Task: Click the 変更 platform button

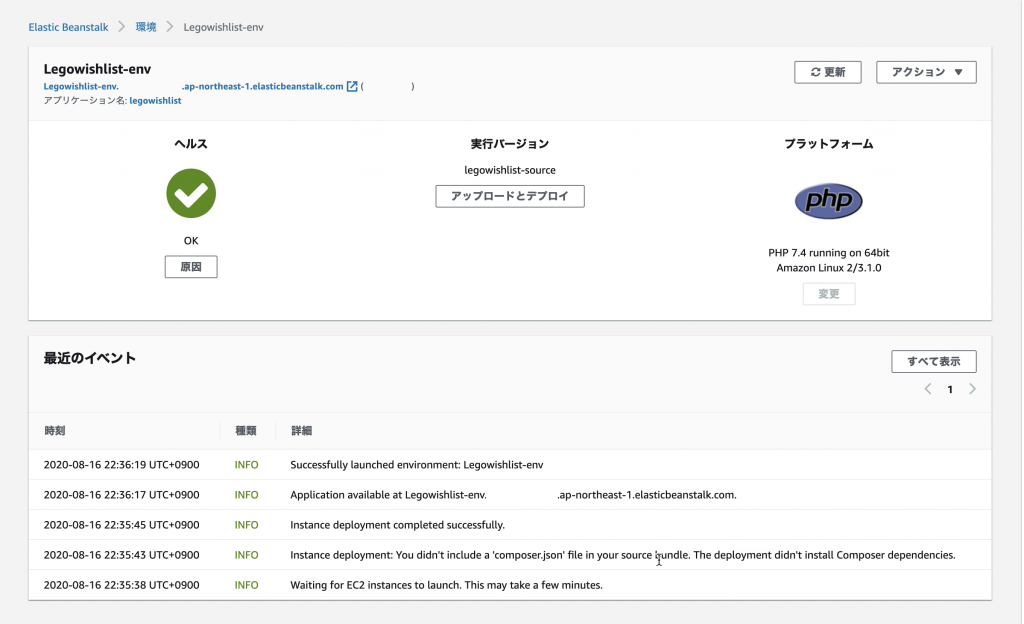Action: (829, 294)
